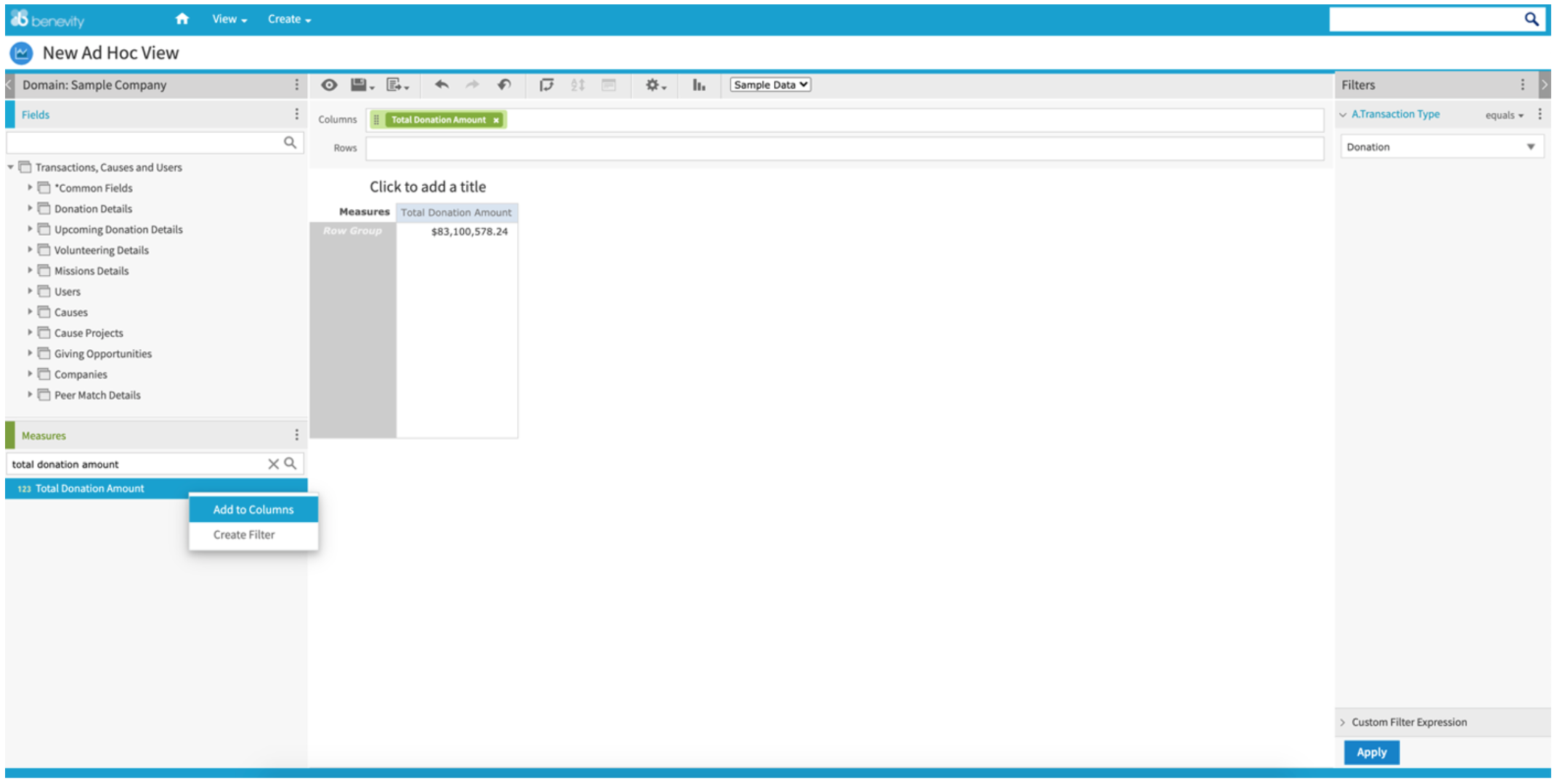Select the Companies folder

point(81,375)
